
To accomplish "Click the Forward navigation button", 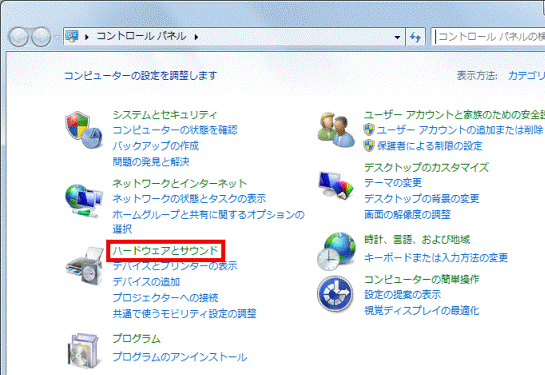I will click(x=41, y=37).
